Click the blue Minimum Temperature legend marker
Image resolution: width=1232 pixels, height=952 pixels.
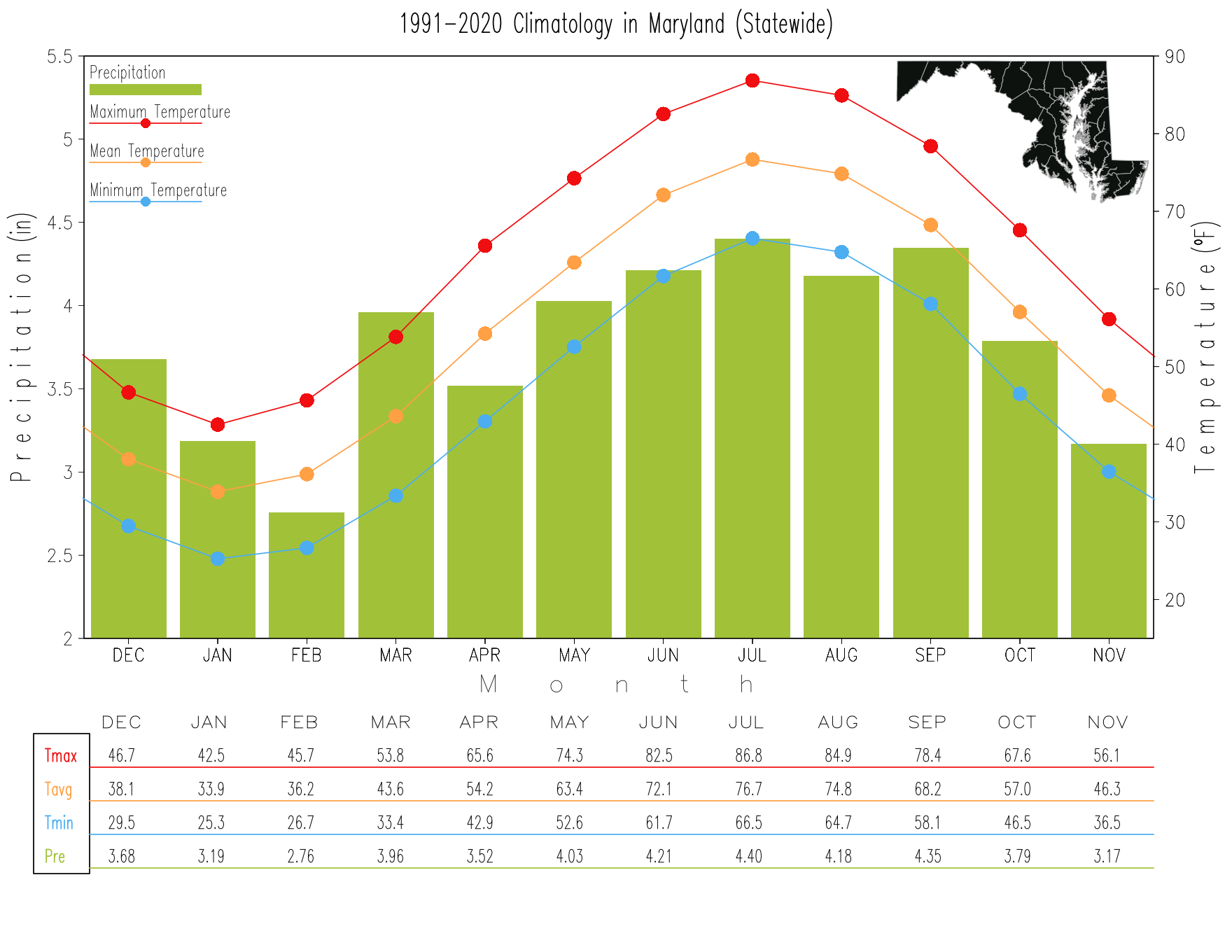[x=146, y=202]
